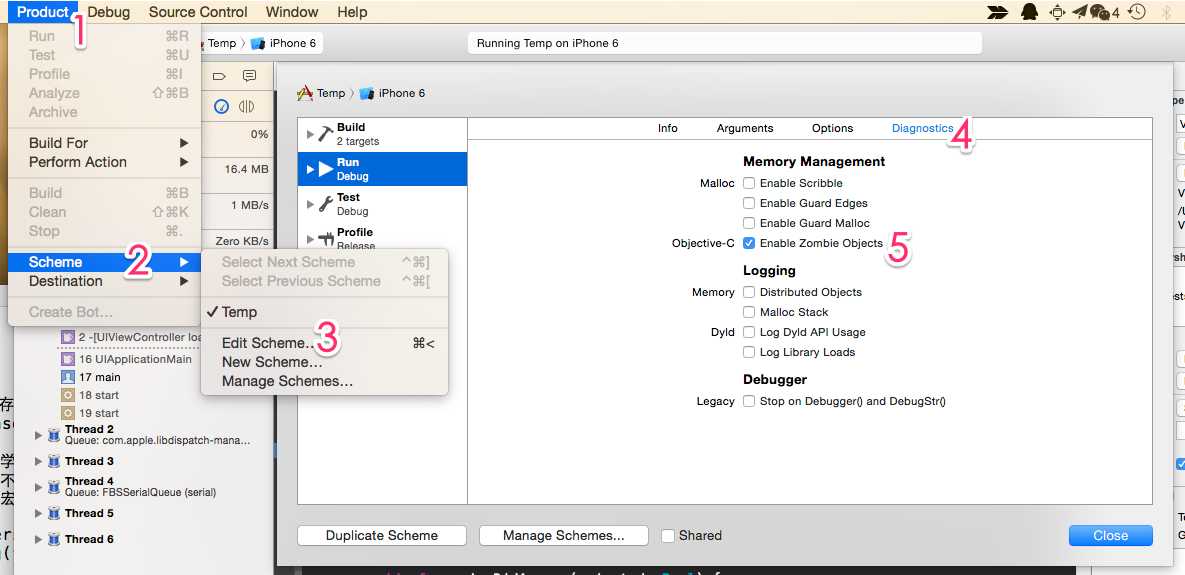
Task: Click the spool icon of Thread 2
Action: click(54, 434)
